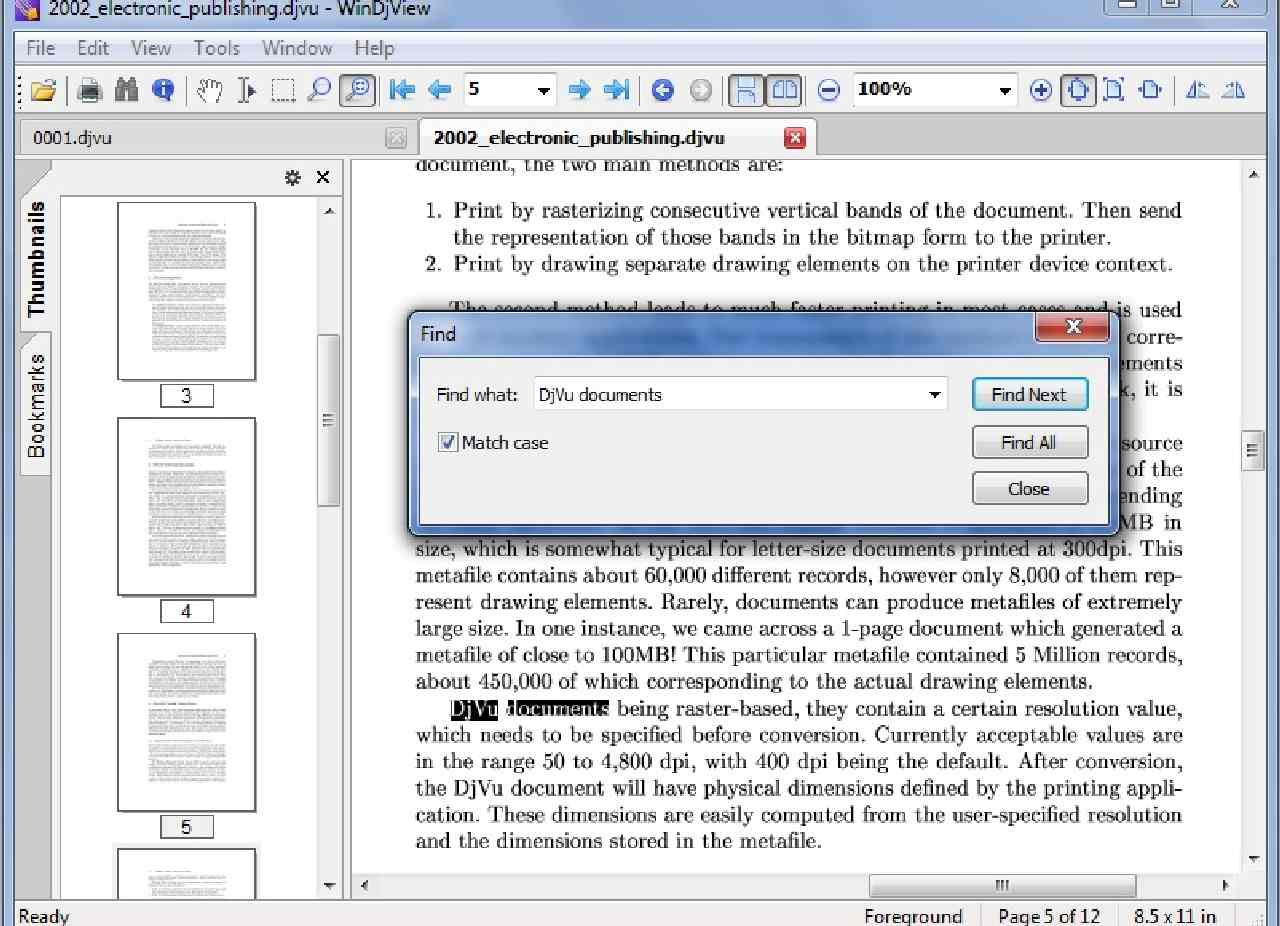Select the hand Drag tool

tap(209, 90)
